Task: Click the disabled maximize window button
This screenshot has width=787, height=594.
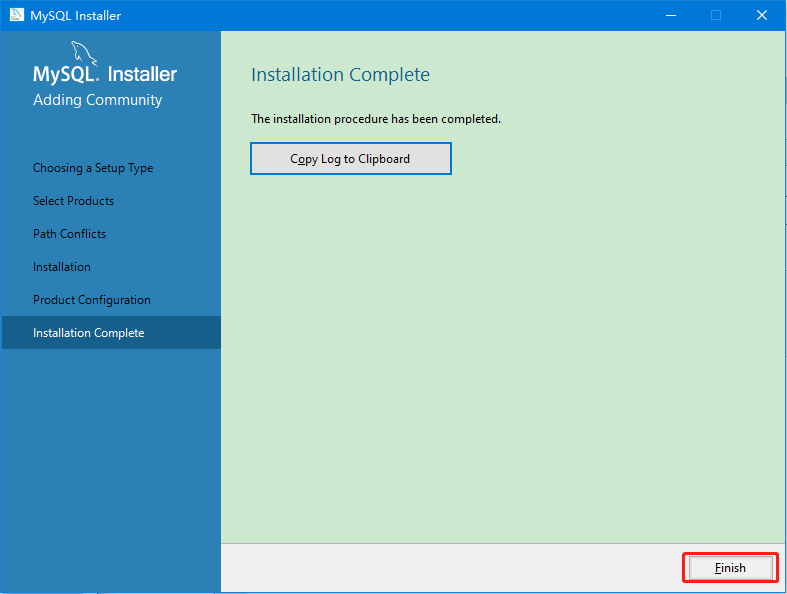Action: tap(716, 16)
